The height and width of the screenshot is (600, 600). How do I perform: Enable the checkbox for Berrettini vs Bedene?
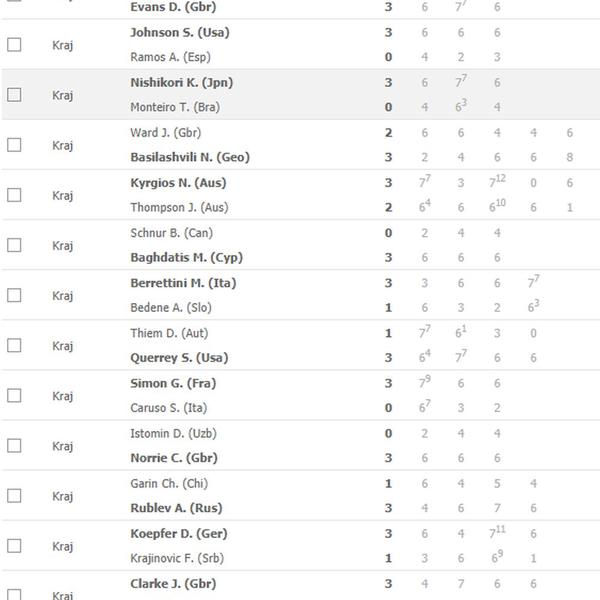(x=14, y=295)
